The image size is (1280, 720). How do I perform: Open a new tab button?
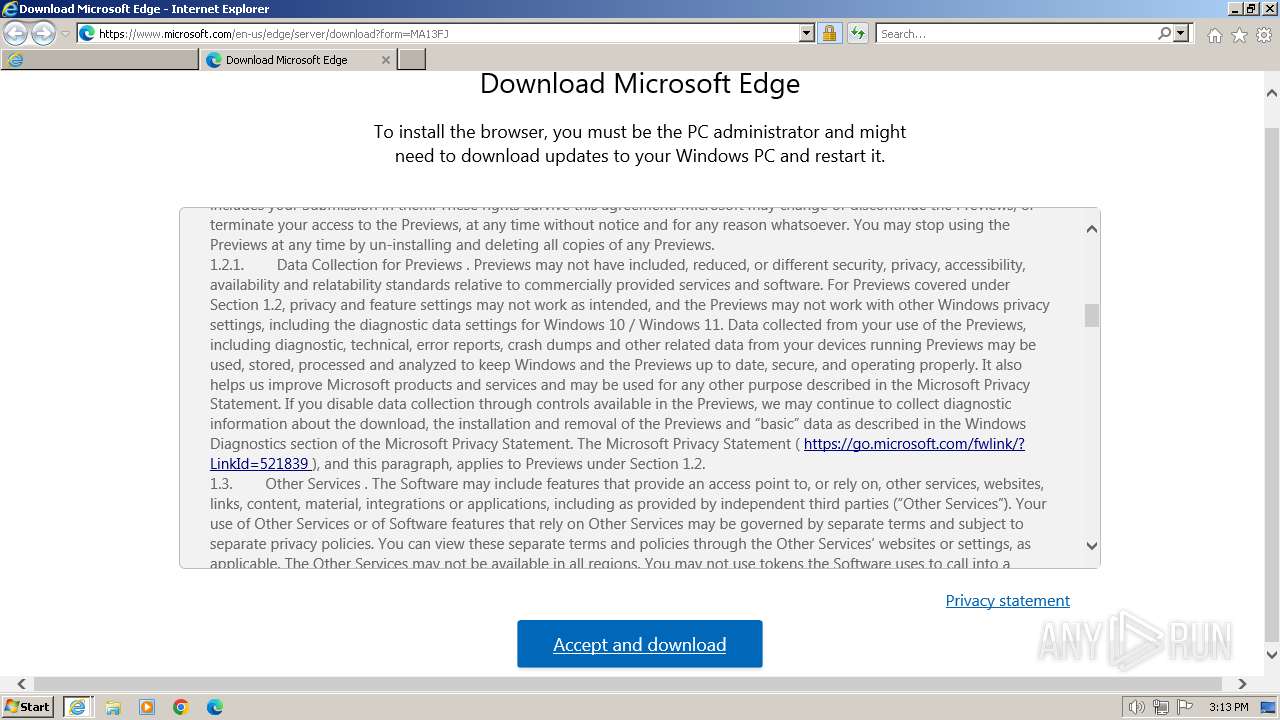(412, 60)
